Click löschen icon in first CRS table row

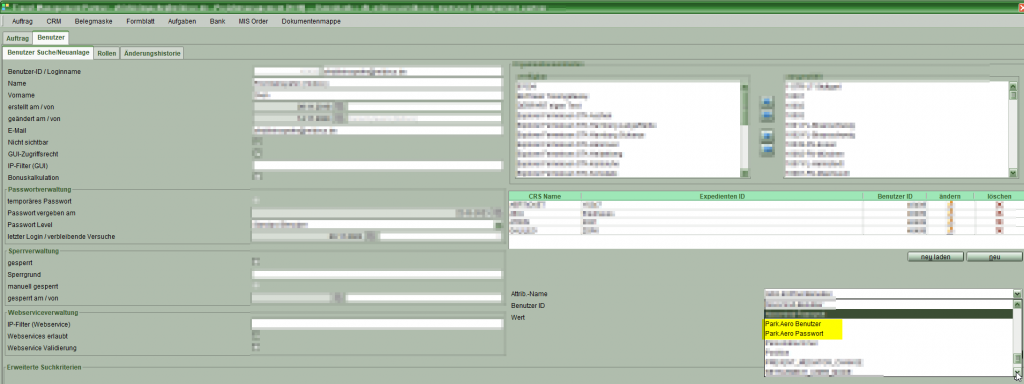pos(999,205)
